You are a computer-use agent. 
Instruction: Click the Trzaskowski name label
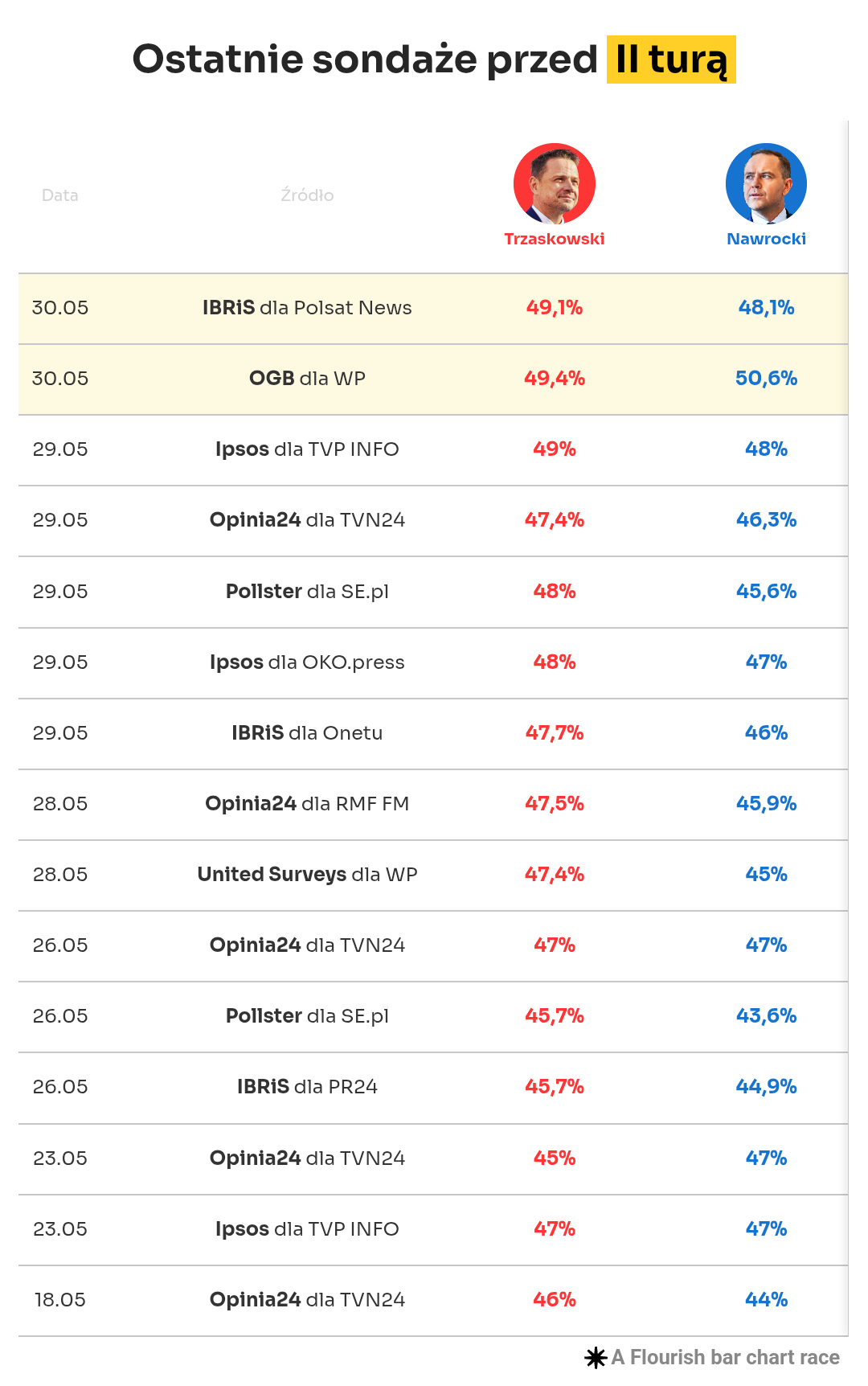[x=555, y=239]
